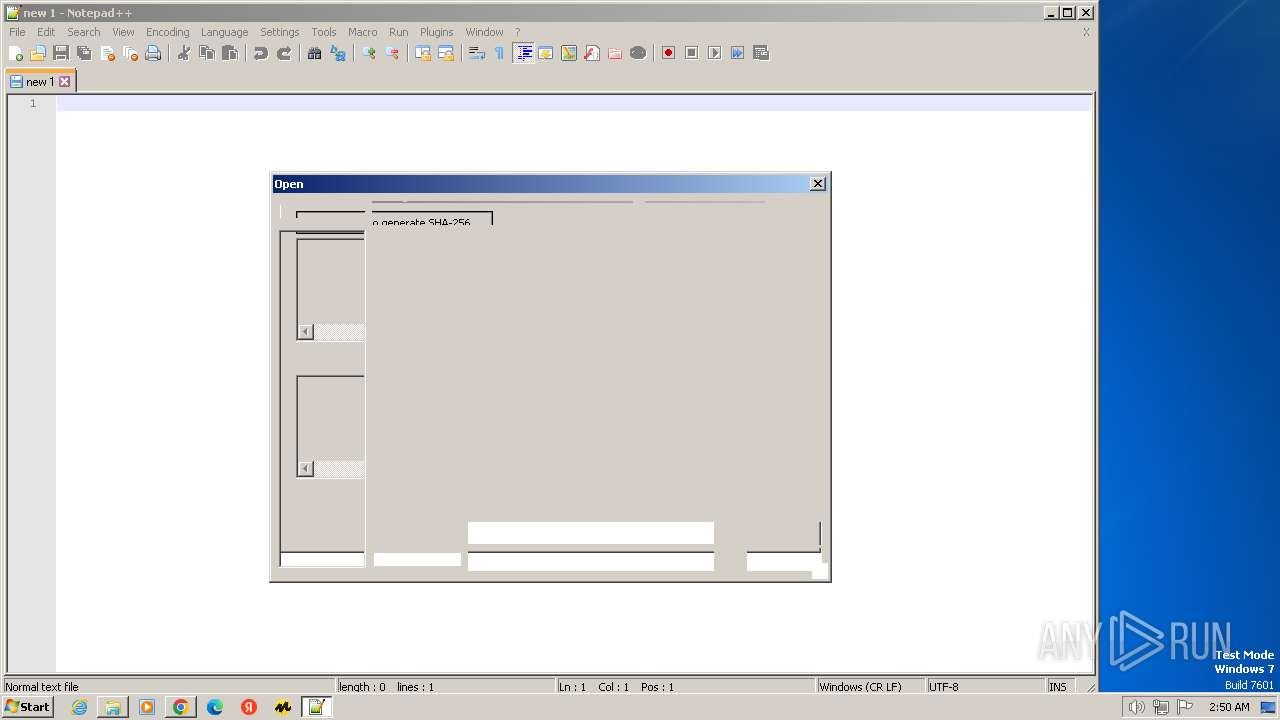Click Run Macro Multiple Times icon
This screenshot has width=1280, height=720.
pyautogui.click(x=737, y=53)
